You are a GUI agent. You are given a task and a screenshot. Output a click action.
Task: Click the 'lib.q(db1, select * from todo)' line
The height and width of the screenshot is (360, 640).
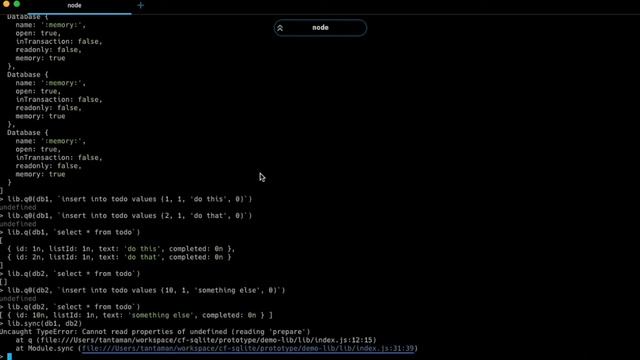point(74,232)
